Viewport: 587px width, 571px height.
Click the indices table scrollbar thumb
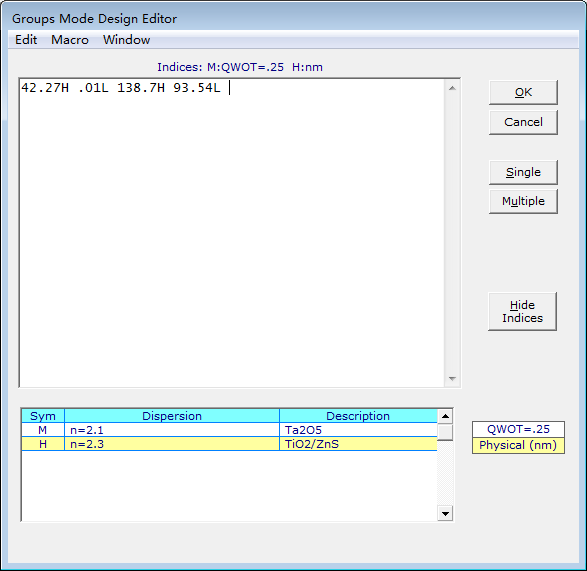pyautogui.click(x=445, y=432)
